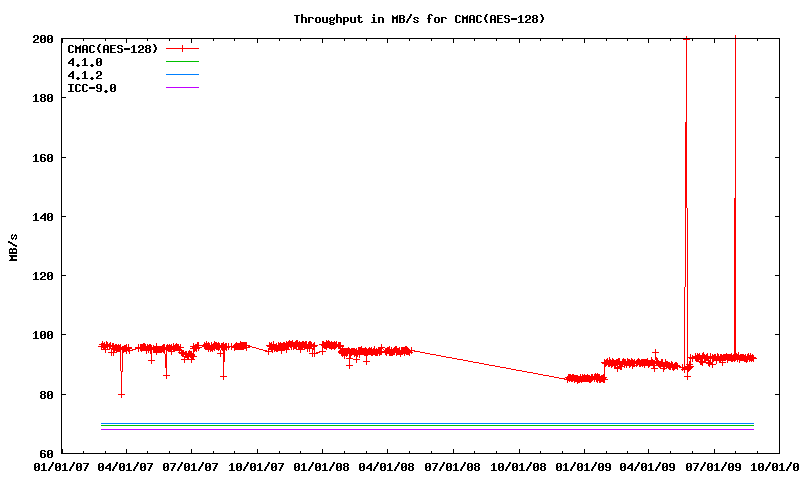The image size is (800, 480).
Task: Click the isolated data point above 04/01/09
Action: (655, 353)
